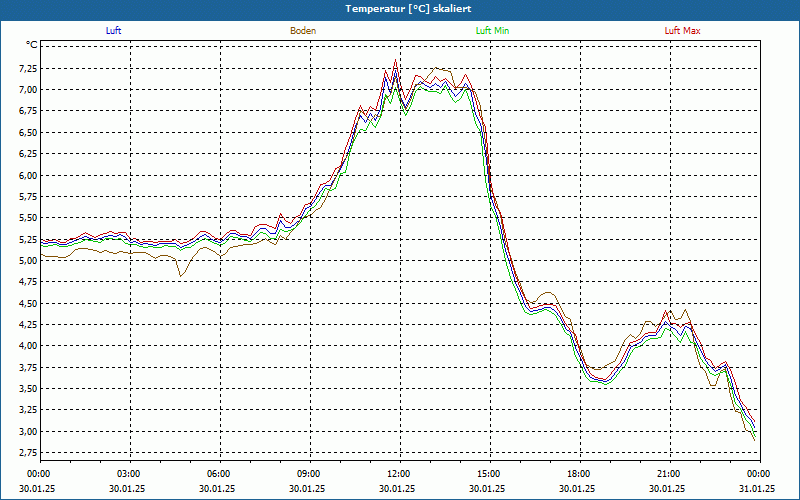Click the 03:00 time axis label

tap(129, 474)
